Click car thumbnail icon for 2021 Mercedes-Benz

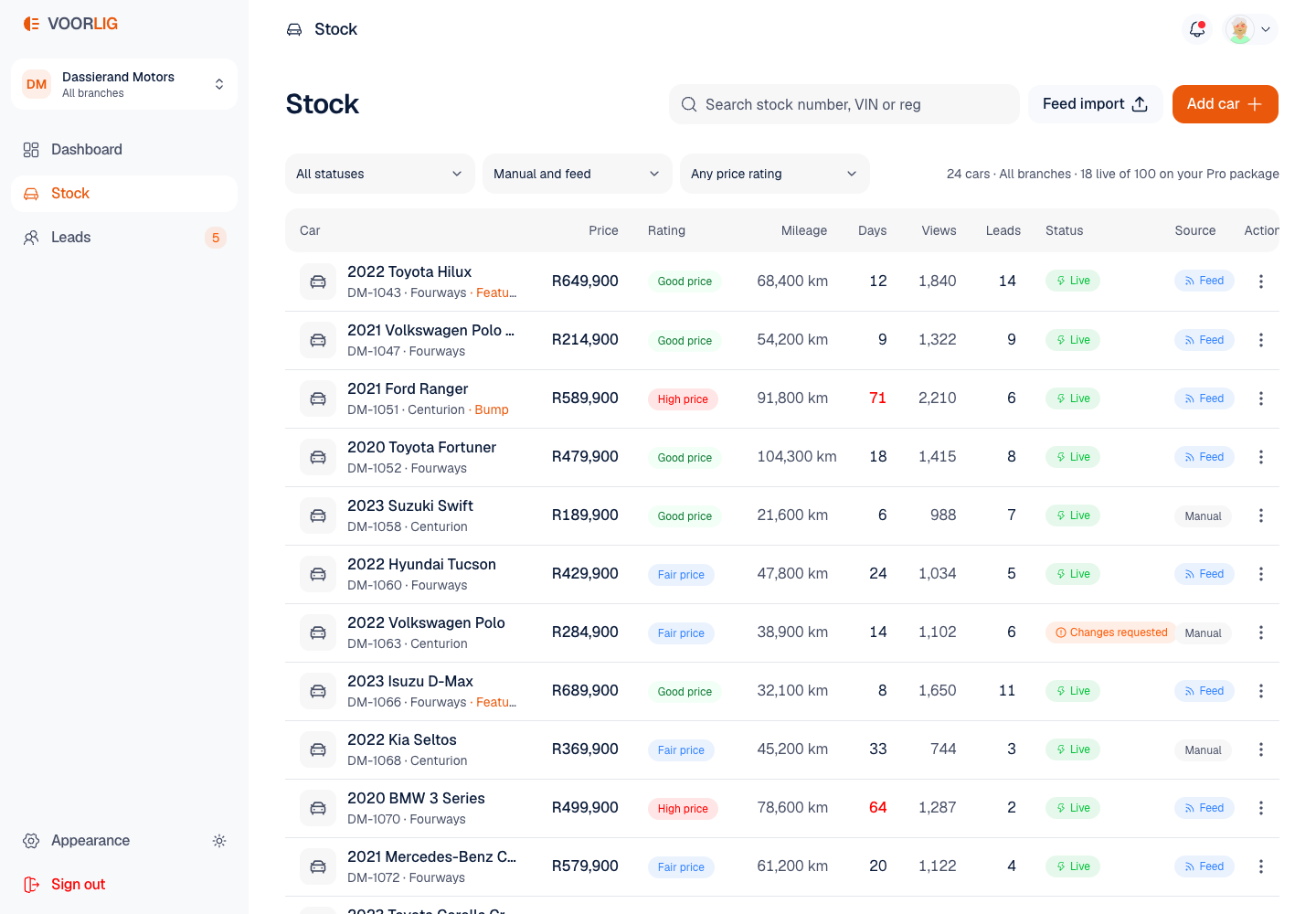click(318, 866)
